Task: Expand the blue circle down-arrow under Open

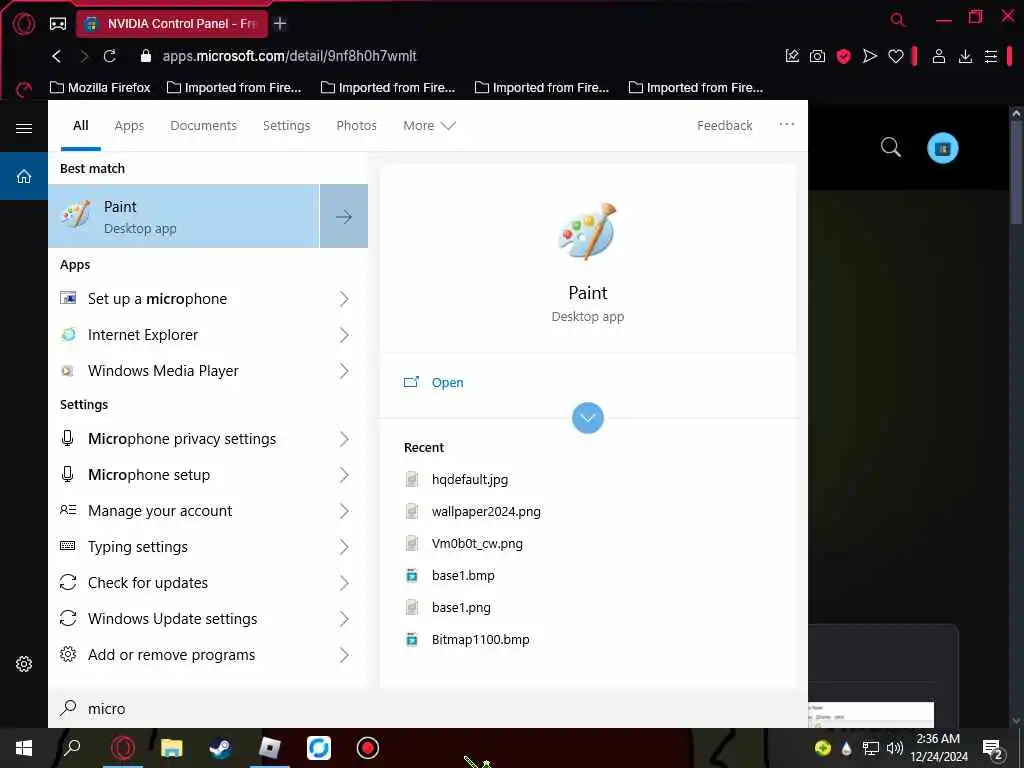Action: (588, 418)
